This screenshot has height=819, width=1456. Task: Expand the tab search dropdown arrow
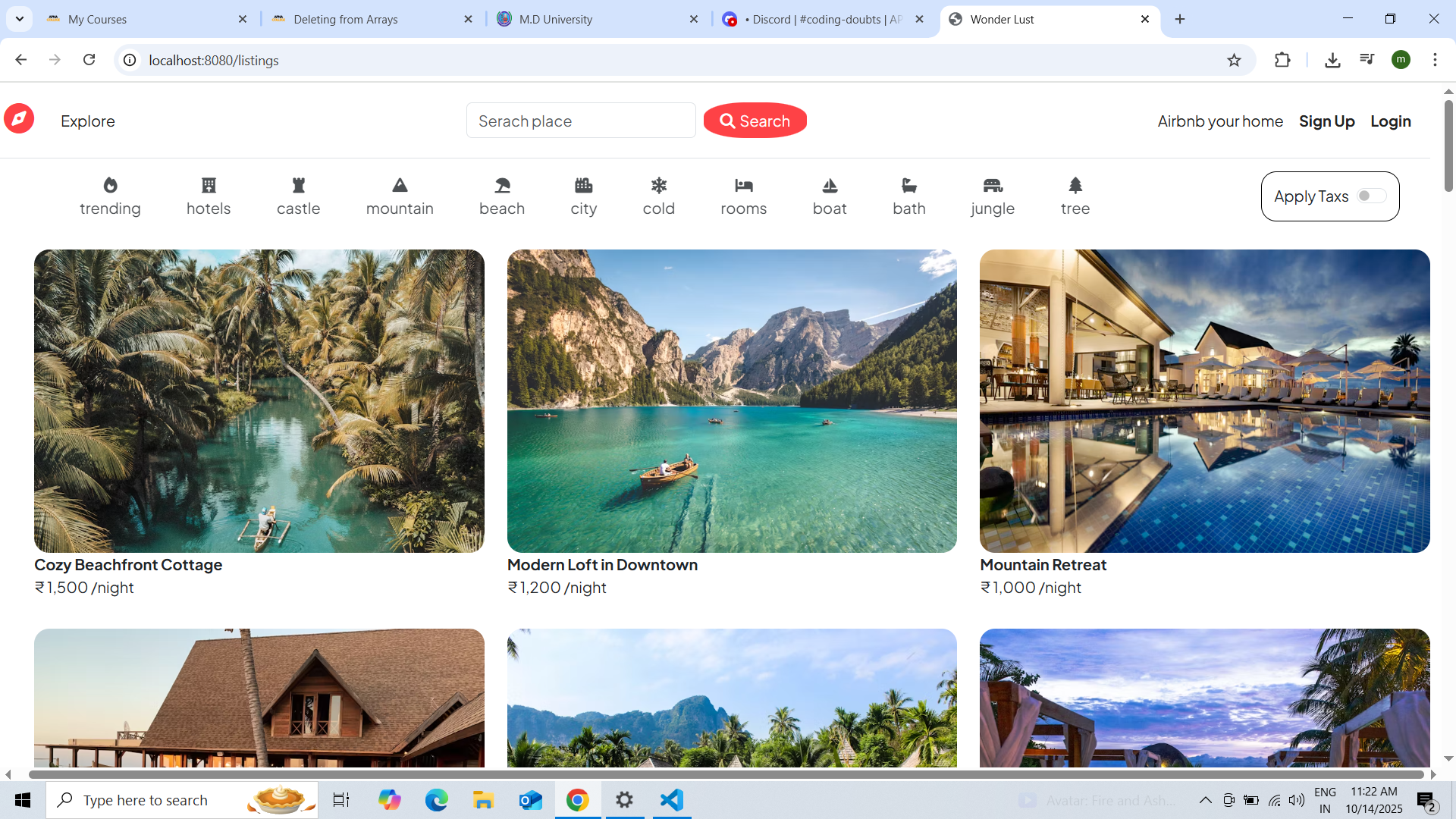click(19, 19)
